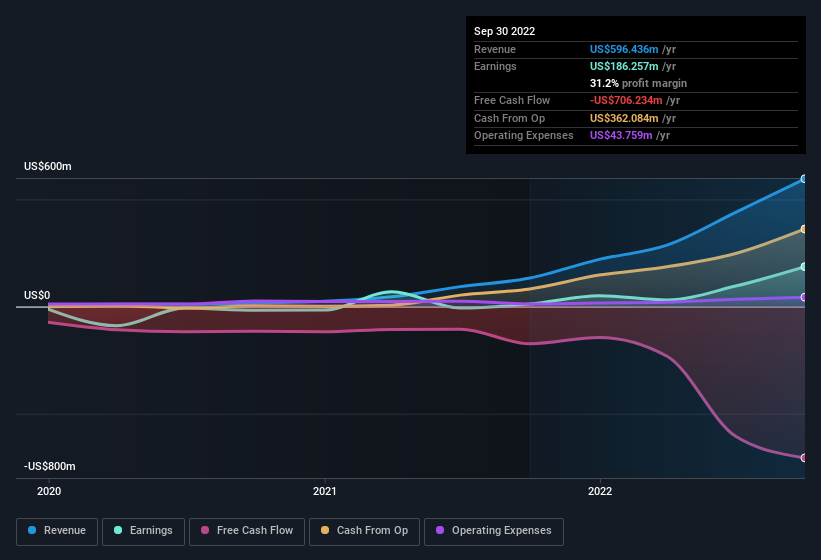
Task: Click the US$596.436m revenue value
Action: (x=624, y=49)
